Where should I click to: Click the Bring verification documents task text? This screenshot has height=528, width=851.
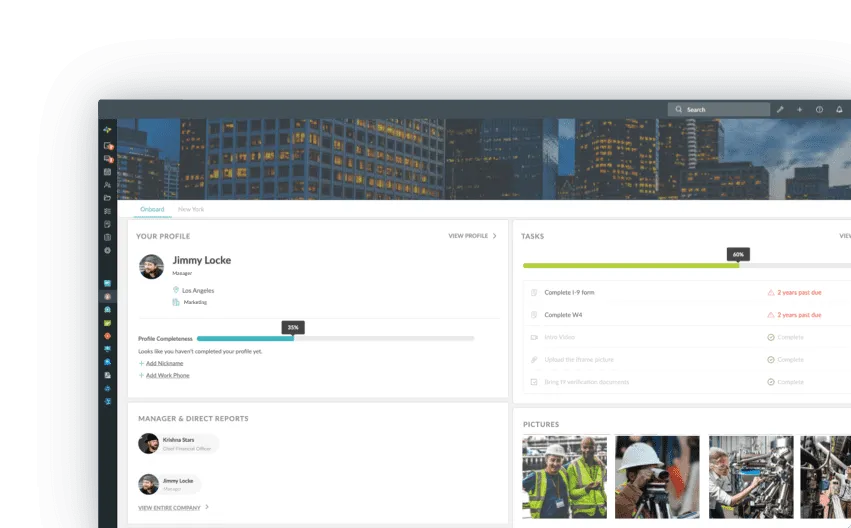point(586,382)
